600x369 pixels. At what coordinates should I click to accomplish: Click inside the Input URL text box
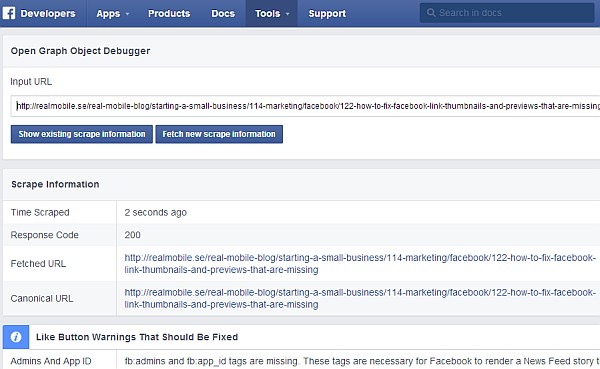tap(305, 106)
